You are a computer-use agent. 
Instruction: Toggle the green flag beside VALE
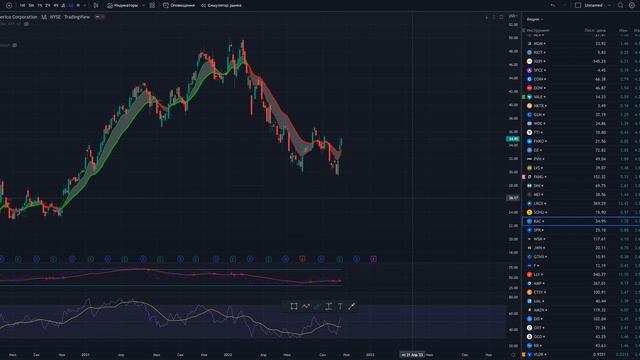(524, 97)
